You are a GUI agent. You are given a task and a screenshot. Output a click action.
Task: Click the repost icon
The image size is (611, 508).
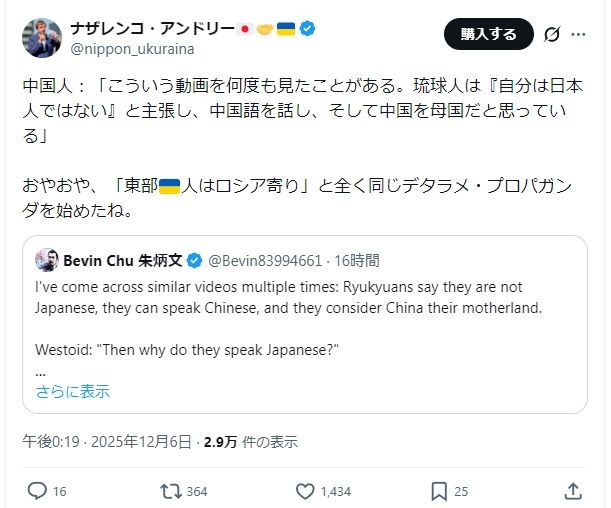(171, 491)
